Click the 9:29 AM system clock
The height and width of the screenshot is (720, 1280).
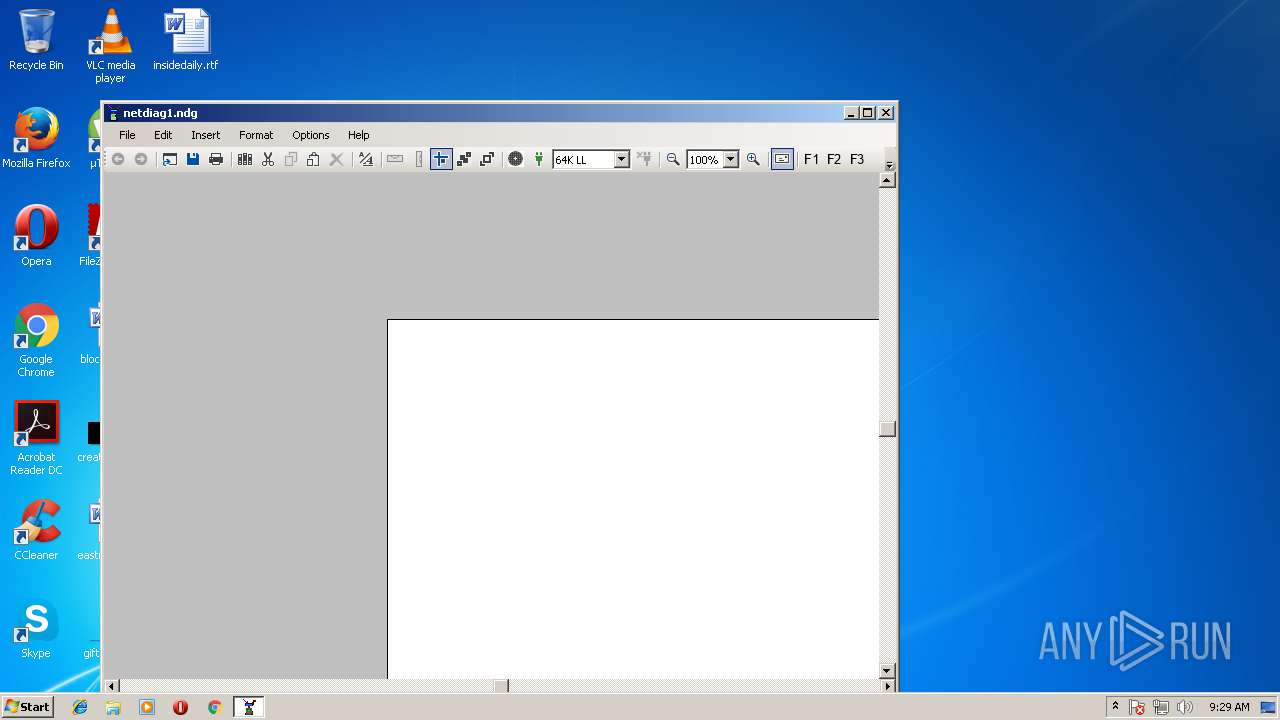click(1229, 707)
